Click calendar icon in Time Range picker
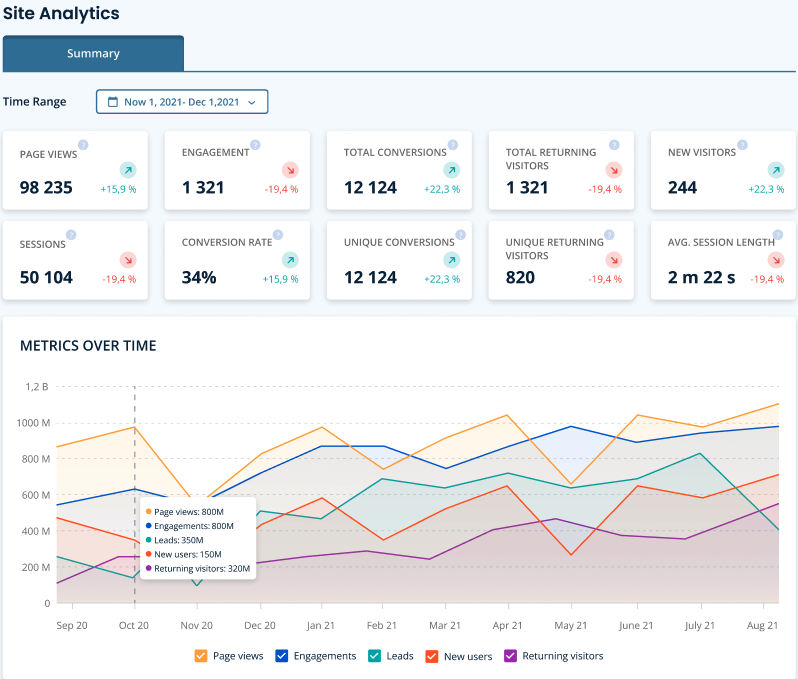Image resolution: width=798 pixels, height=679 pixels. [113, 102]
